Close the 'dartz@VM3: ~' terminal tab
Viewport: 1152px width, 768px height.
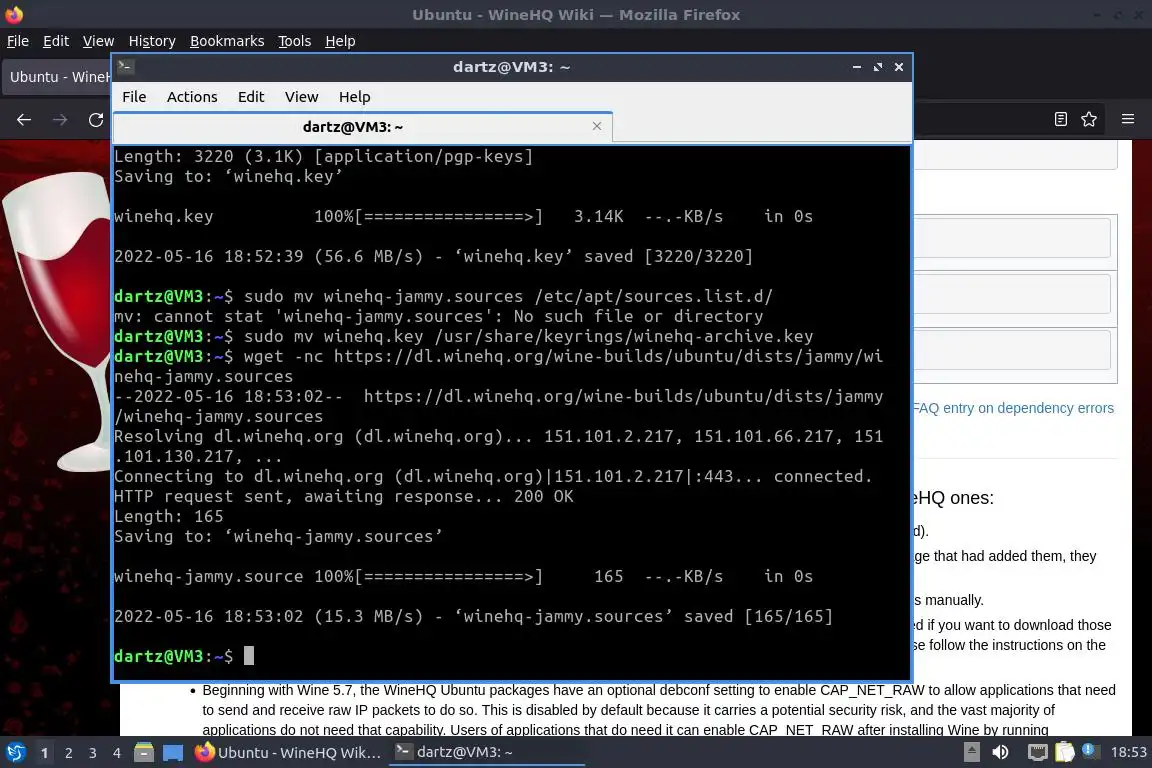click(x=597, y=126)
